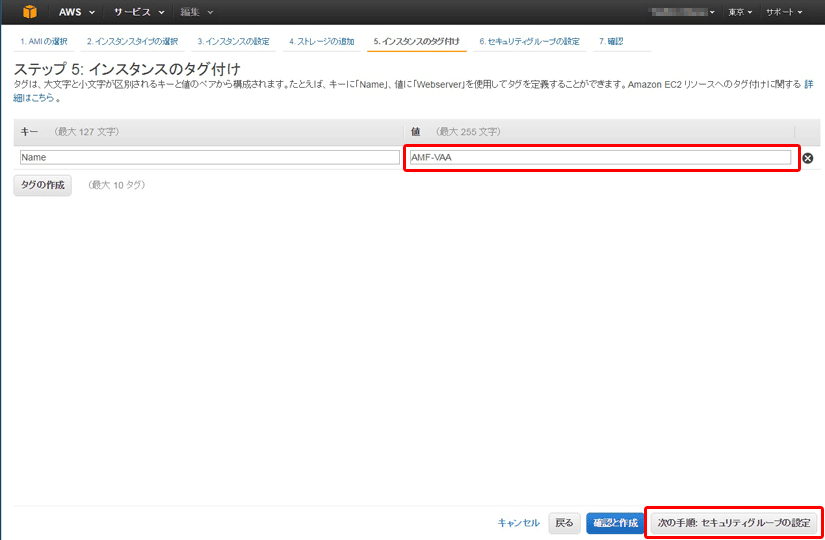Open the AWS dropdown menu

tap(77, 12)
